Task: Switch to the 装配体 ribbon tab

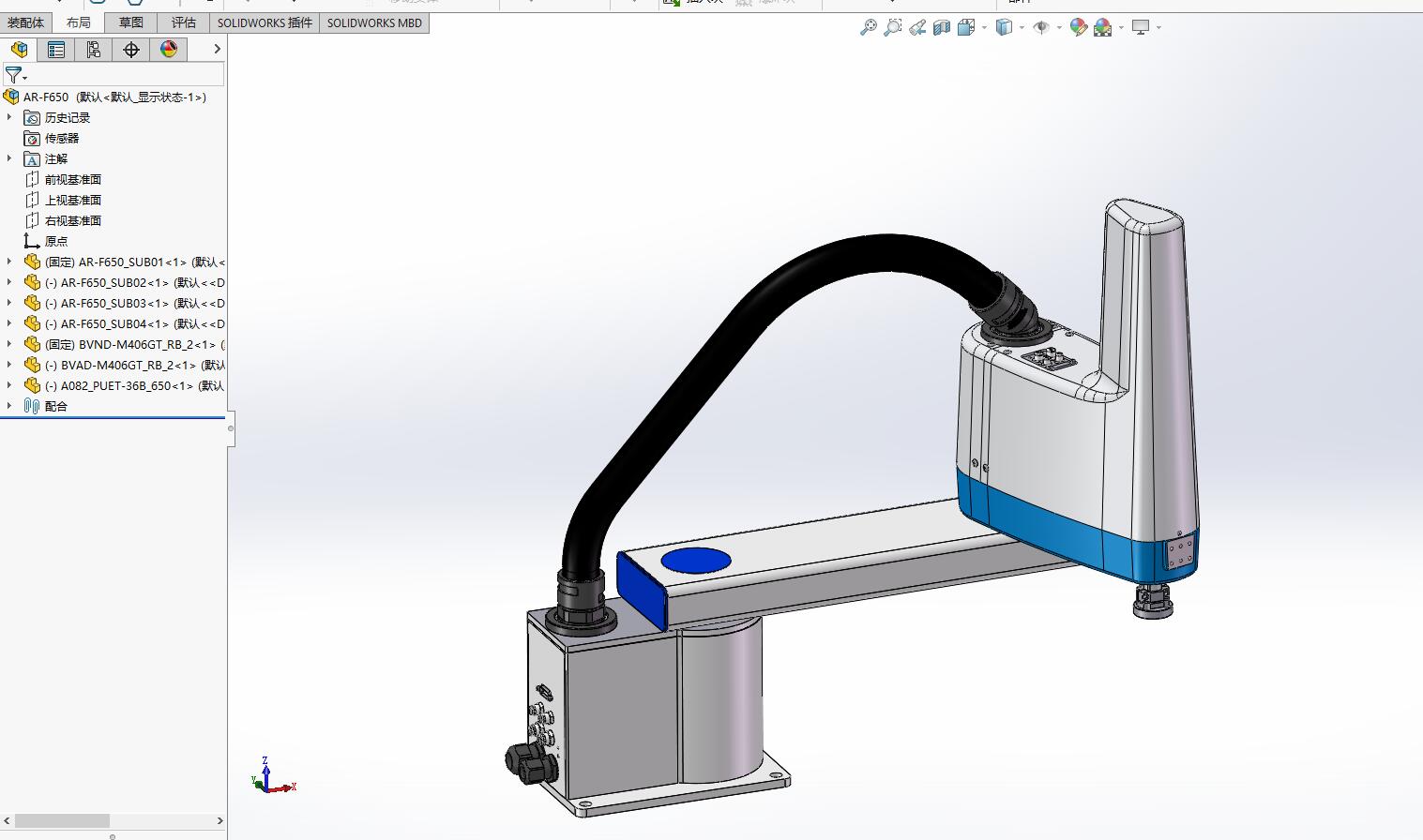Action: 25,22
